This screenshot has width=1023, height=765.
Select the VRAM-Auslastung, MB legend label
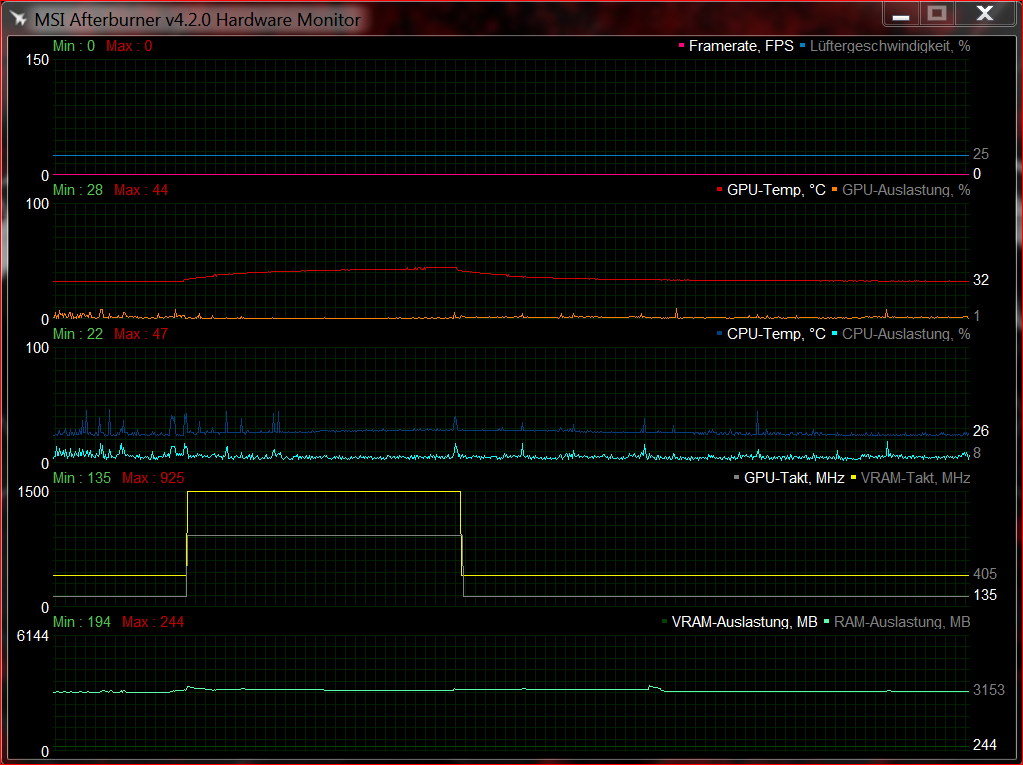point(744,622)
